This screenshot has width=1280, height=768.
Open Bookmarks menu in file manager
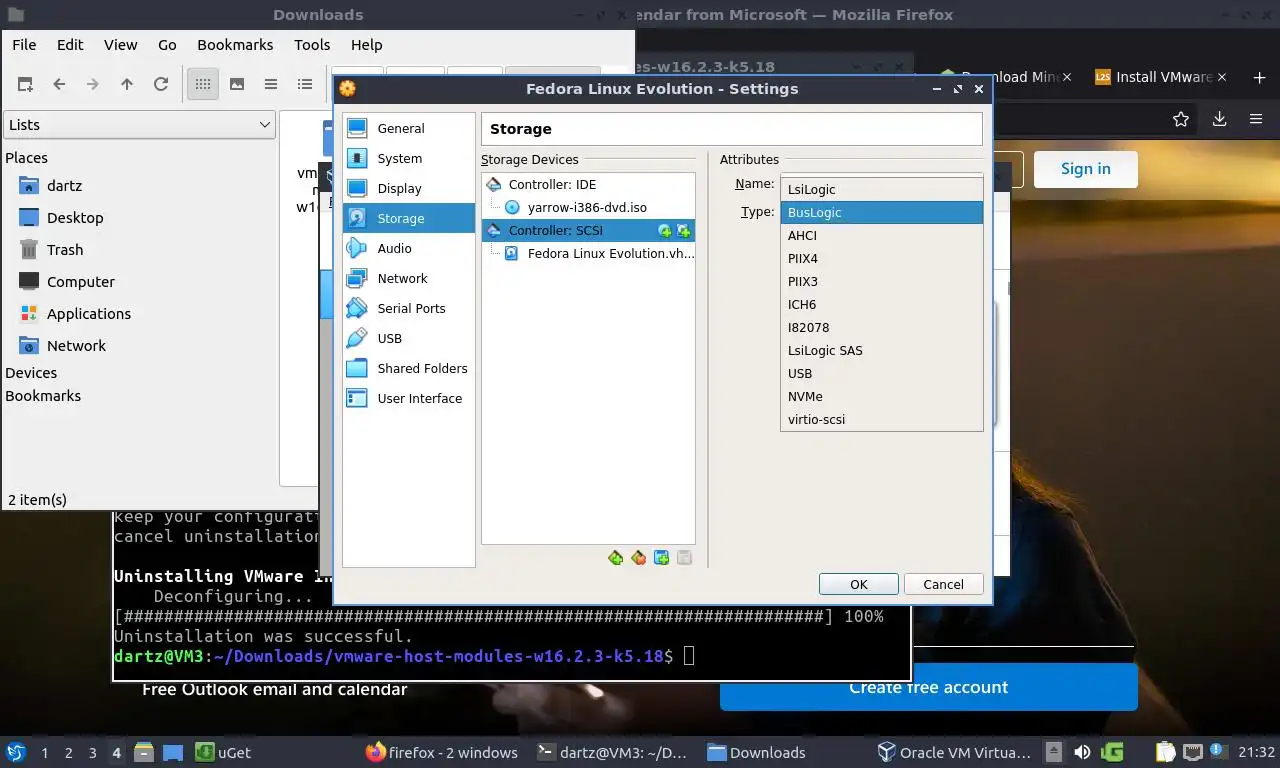[235, 45]
